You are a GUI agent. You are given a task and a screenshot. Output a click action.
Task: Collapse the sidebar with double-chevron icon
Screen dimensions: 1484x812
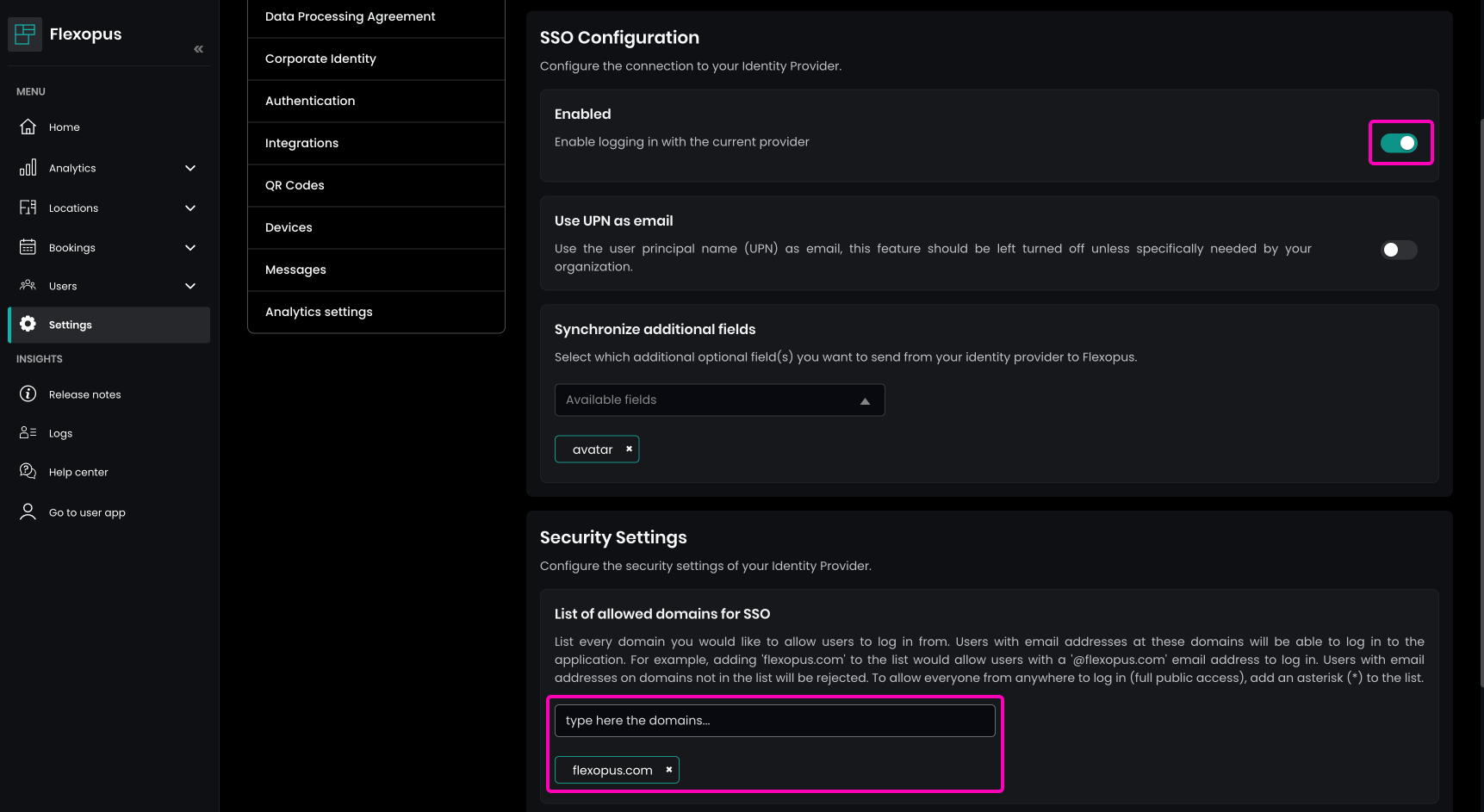198,49
